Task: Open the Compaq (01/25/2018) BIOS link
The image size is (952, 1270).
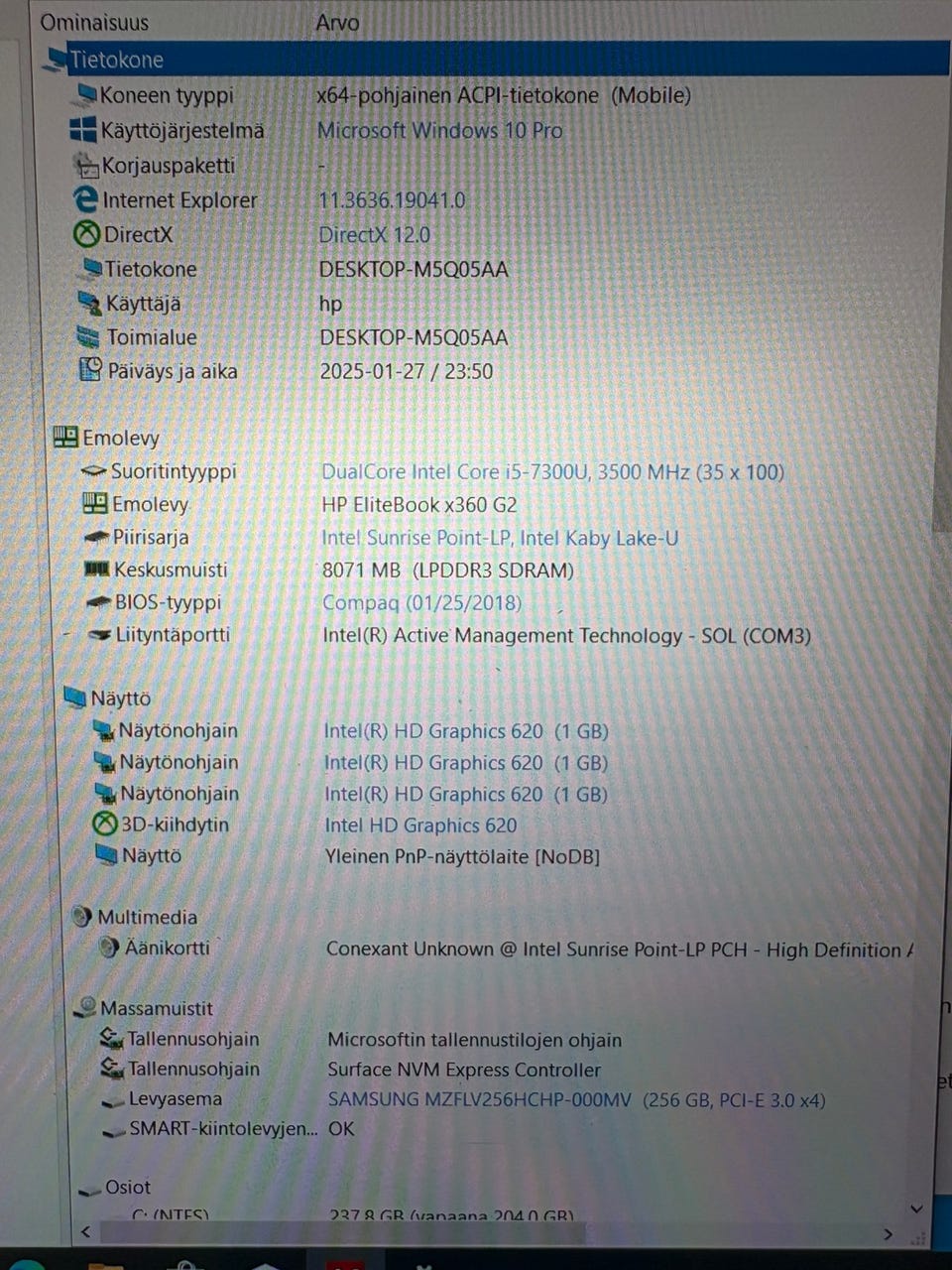Action: pyautogui.click(x=421, y=602)
